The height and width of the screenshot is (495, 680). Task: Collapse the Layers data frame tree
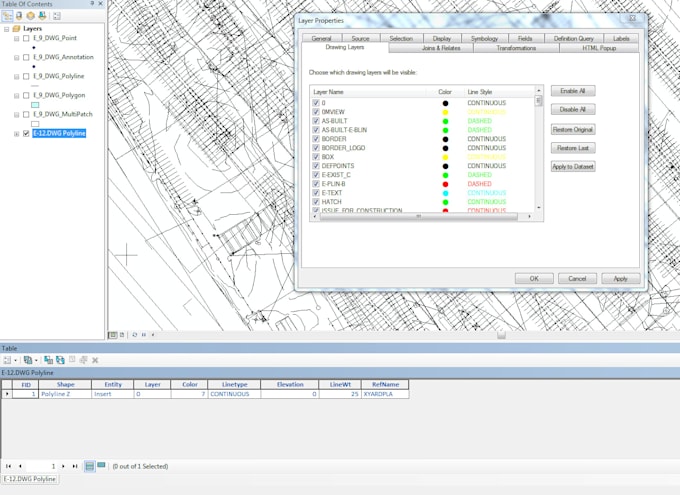tap(6, 29)
